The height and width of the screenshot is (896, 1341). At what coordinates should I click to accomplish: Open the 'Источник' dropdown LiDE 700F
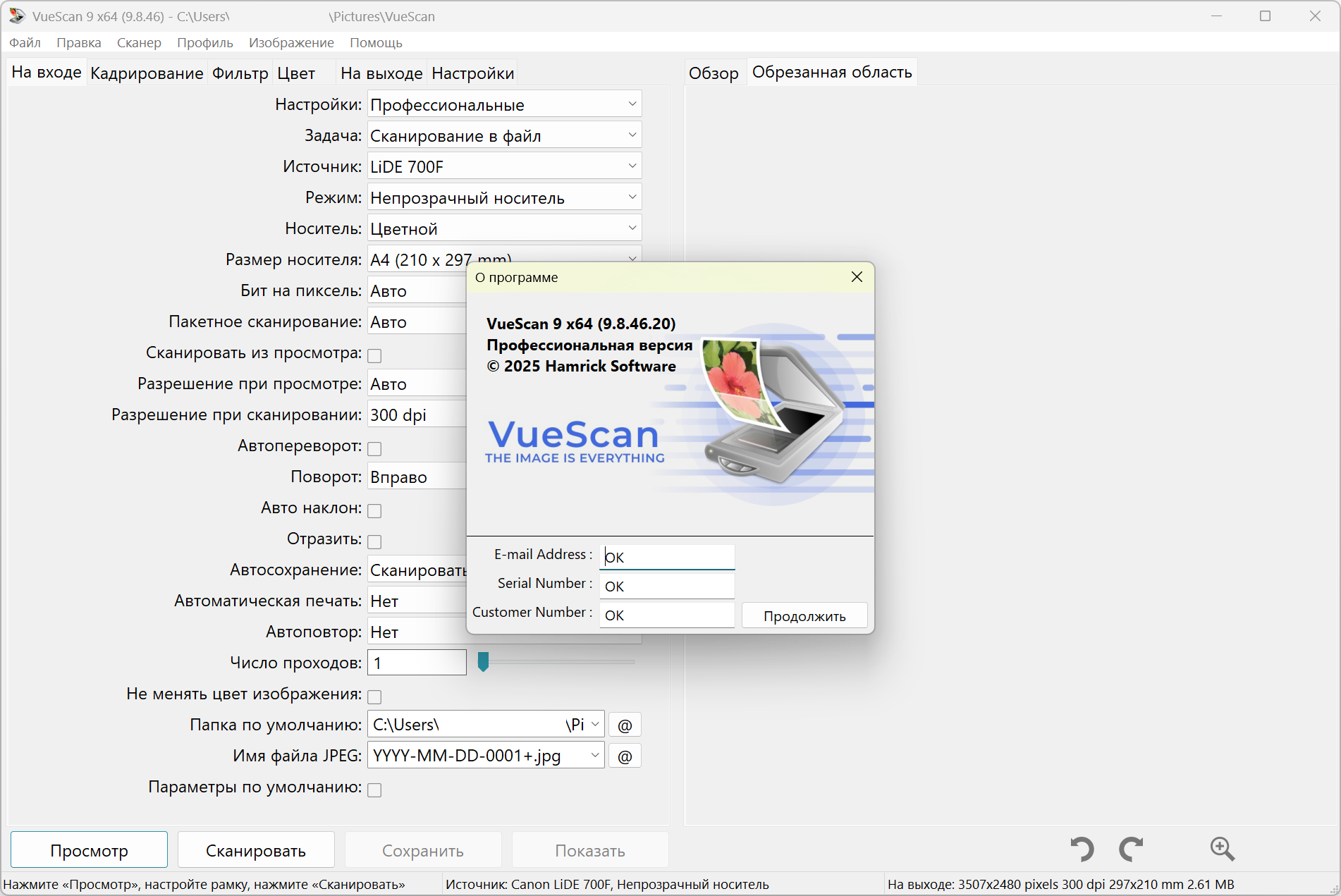click(x=504, y=166)
